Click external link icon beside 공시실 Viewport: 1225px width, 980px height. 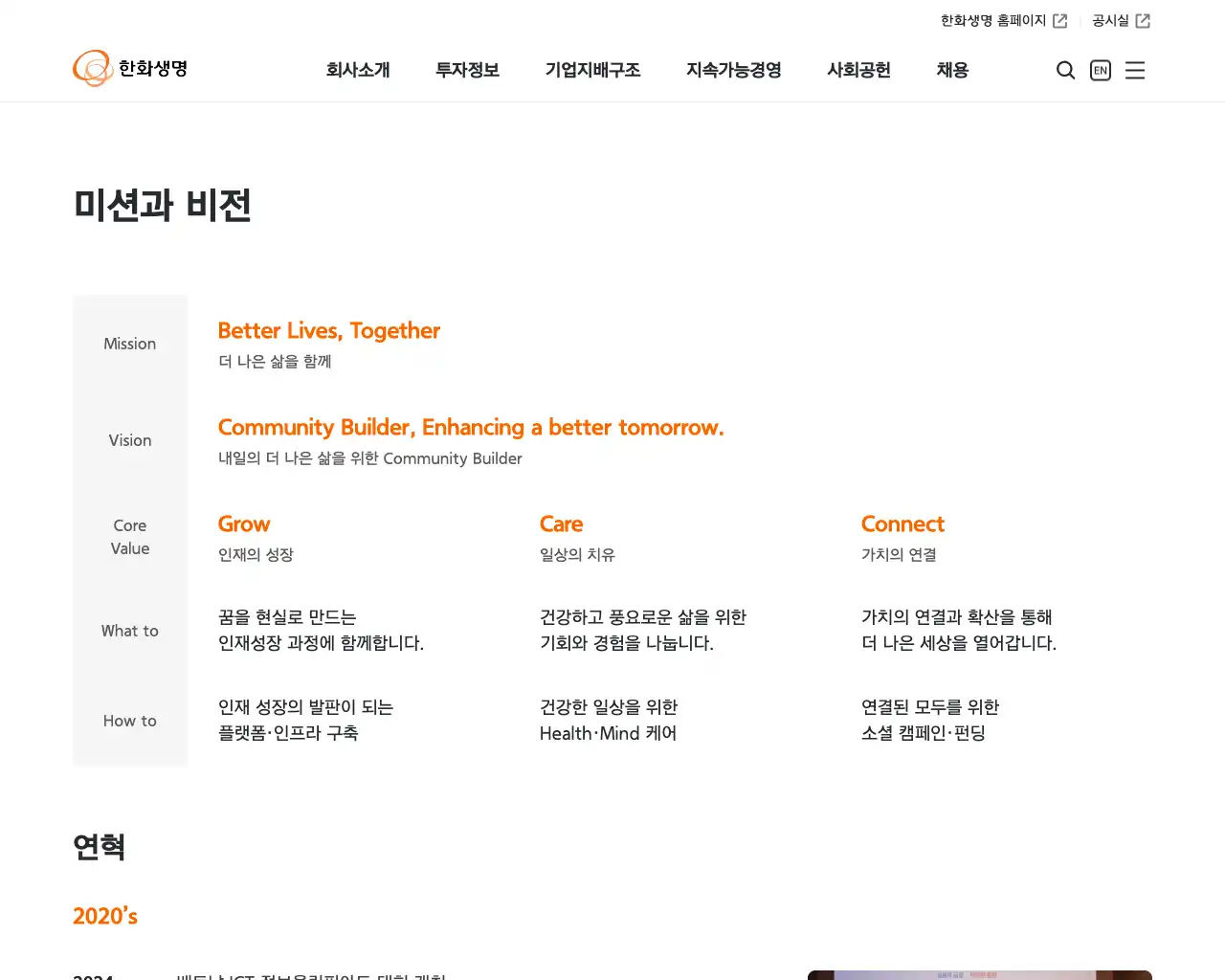point(1143,21)
